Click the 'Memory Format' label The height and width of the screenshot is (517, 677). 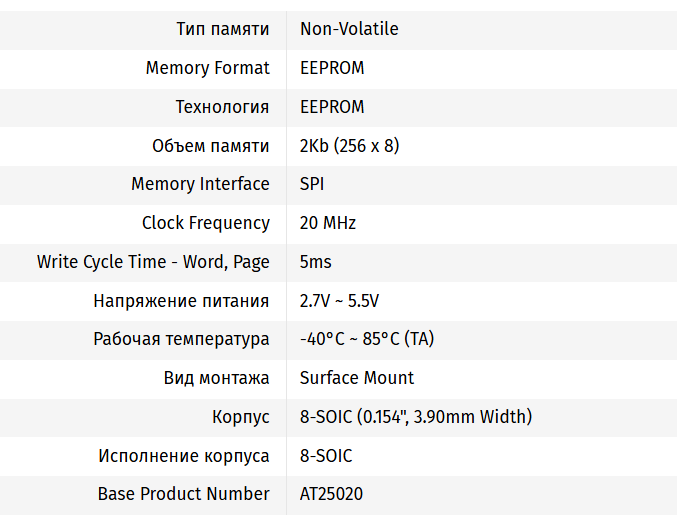coord(207,68)
